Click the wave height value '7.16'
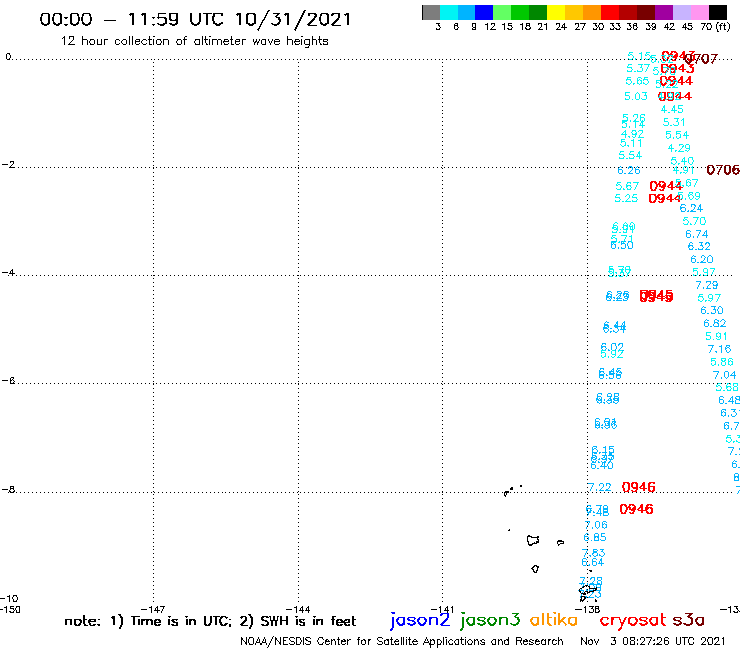740x650 pixels. pos(719,349)
